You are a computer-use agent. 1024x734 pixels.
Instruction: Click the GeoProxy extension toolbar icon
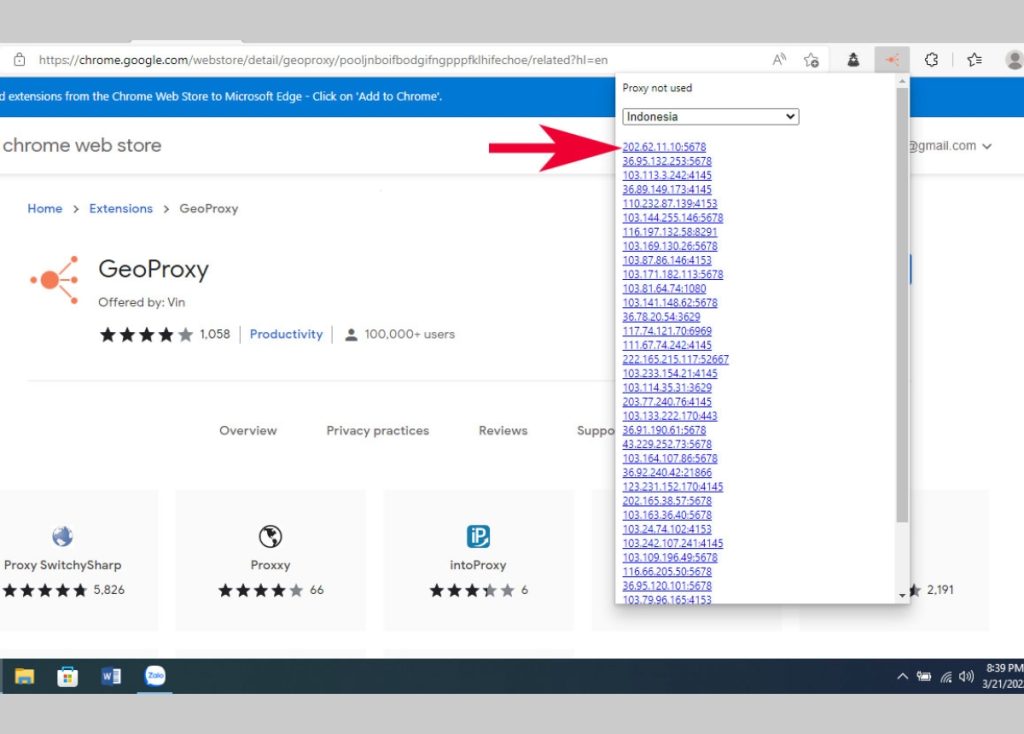pos(892,59)
